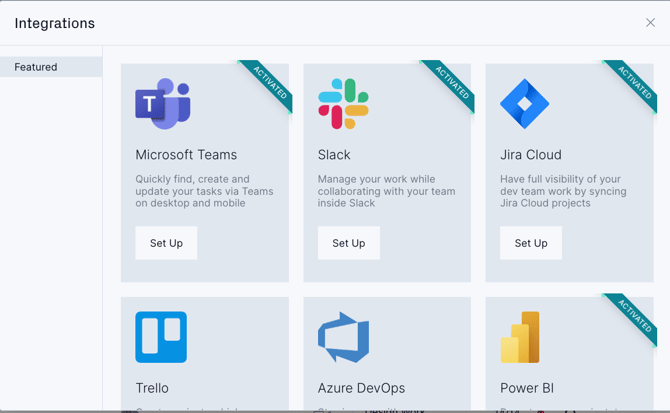Click the Activated ribbon on Power BI card

tap(635, 316)
